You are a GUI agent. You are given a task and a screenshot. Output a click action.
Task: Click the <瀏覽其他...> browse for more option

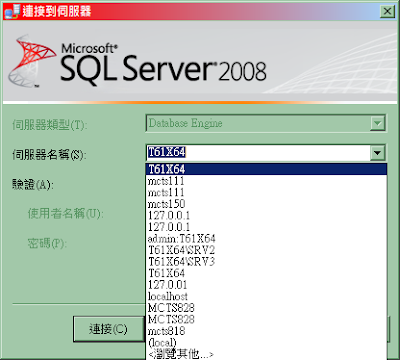coord(266,354)
